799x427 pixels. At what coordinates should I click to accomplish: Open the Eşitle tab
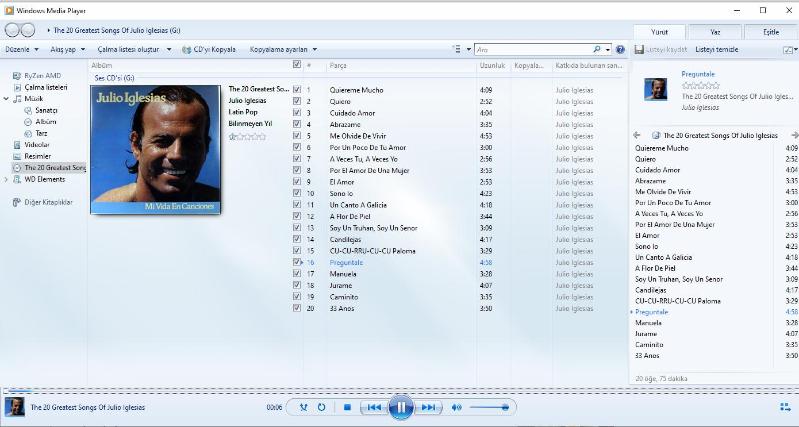(771, 32)
